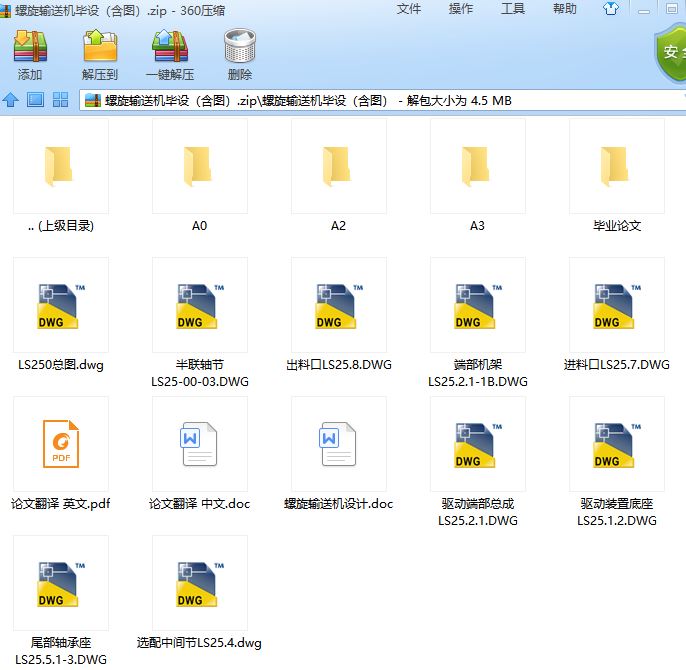Open the skin (shirt) icon in the title bar

coord(611,8)
